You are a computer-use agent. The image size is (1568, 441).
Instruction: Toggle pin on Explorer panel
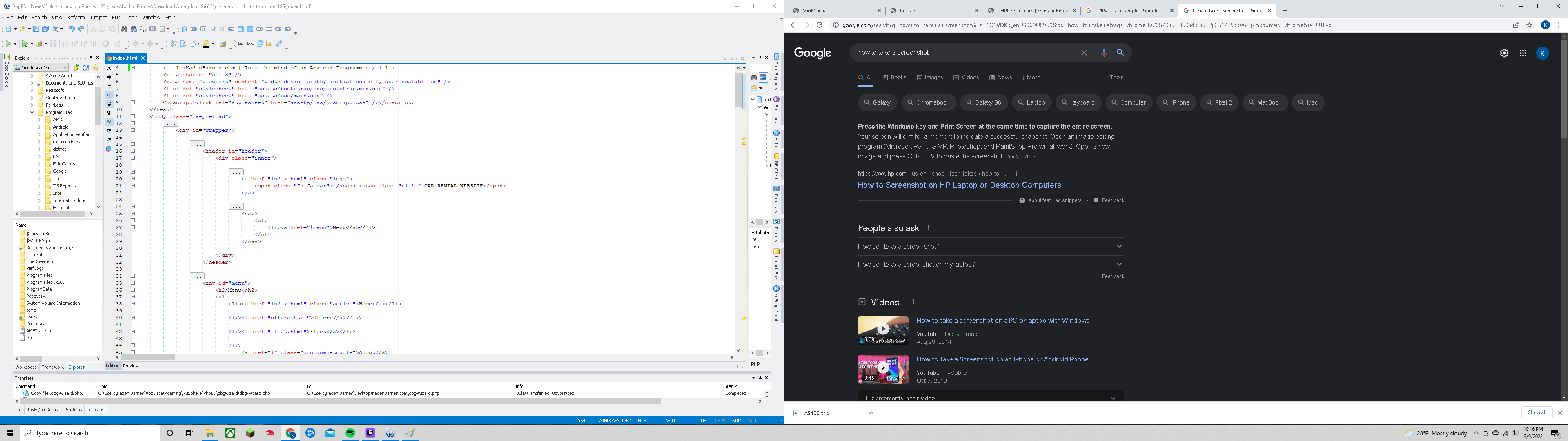click(91, 58)
